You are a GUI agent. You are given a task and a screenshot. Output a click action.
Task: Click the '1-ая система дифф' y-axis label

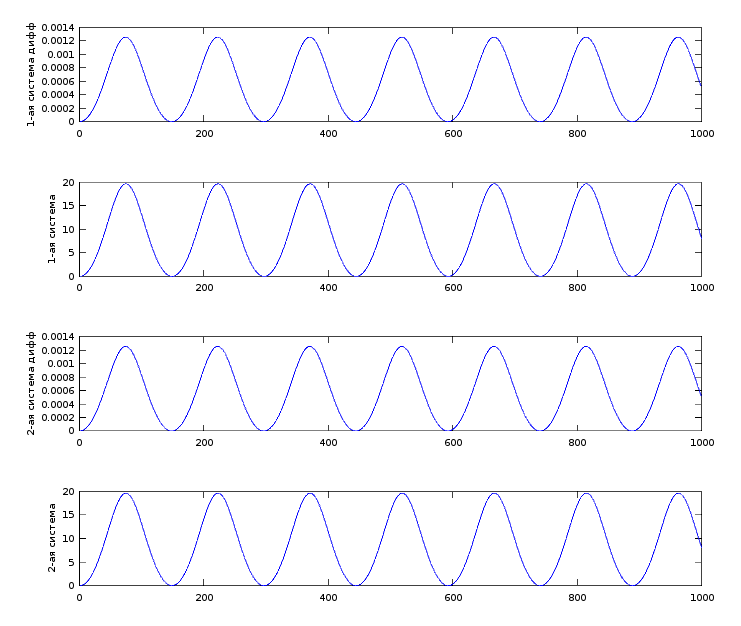pos(31,74)
